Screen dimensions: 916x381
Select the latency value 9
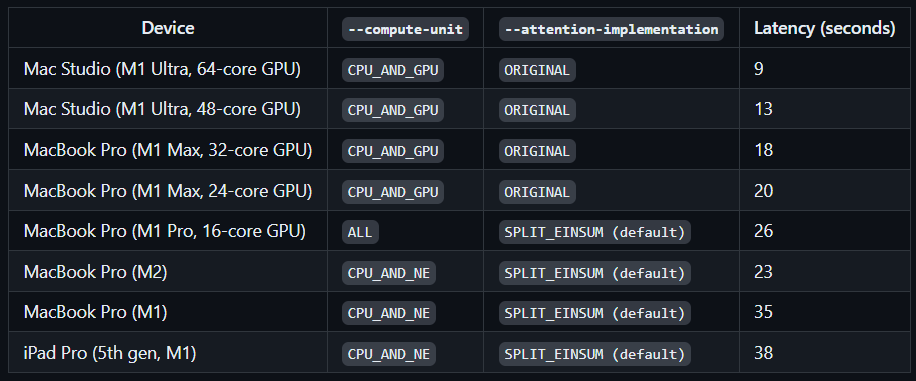759,69
